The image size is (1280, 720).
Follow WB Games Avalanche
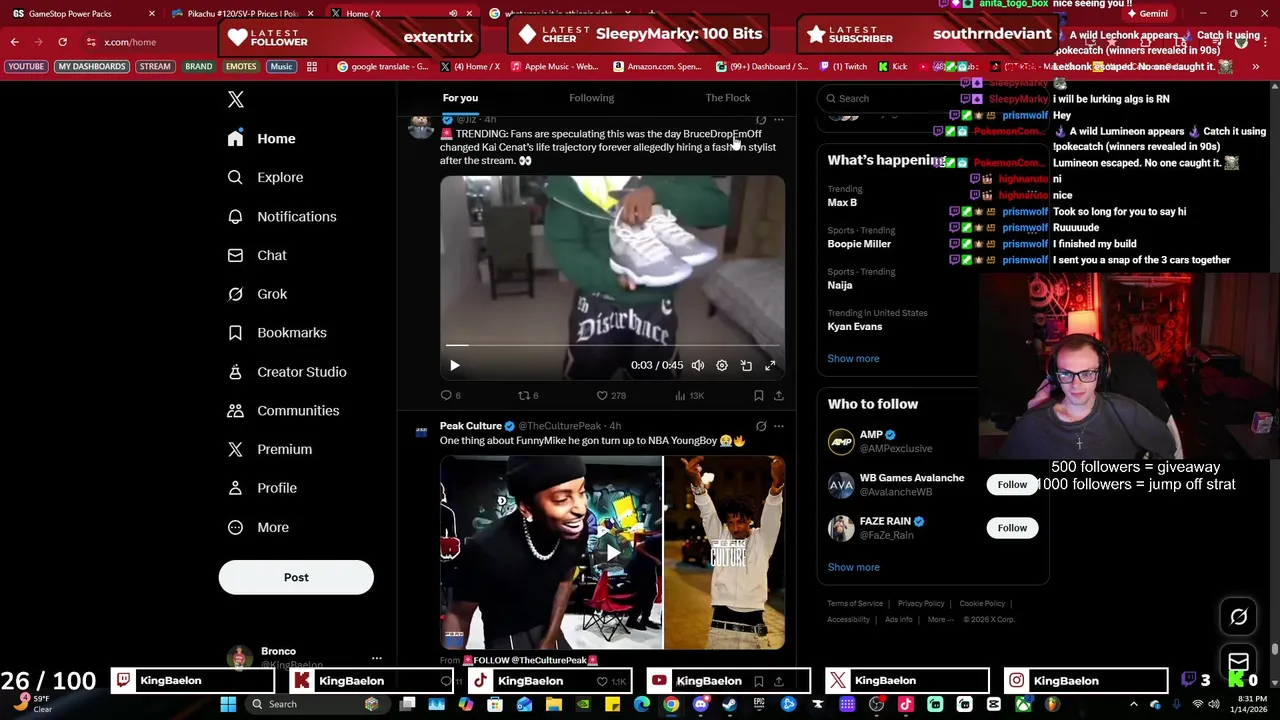coord(1012,485)
